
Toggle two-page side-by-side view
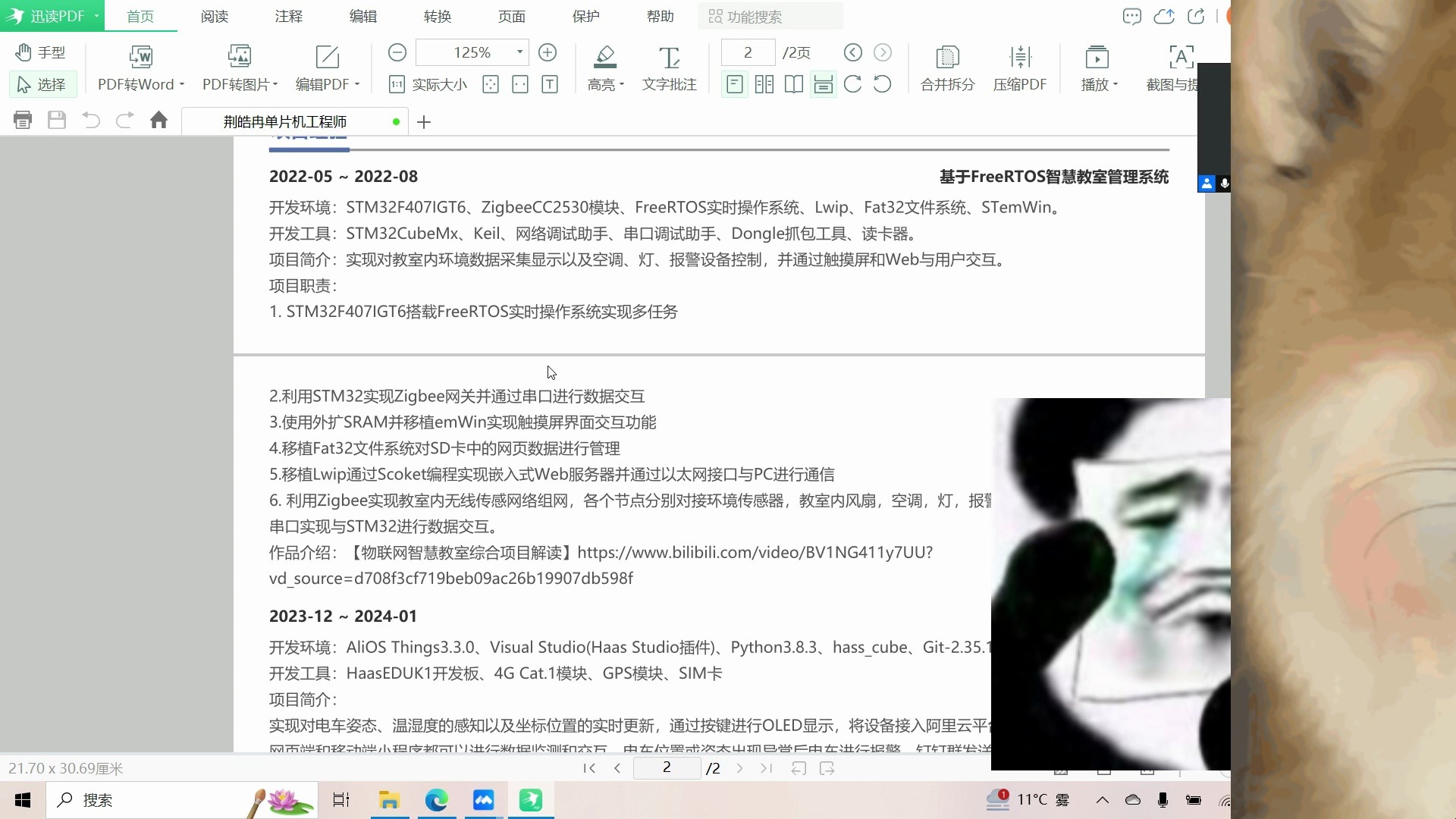[764, 84]
